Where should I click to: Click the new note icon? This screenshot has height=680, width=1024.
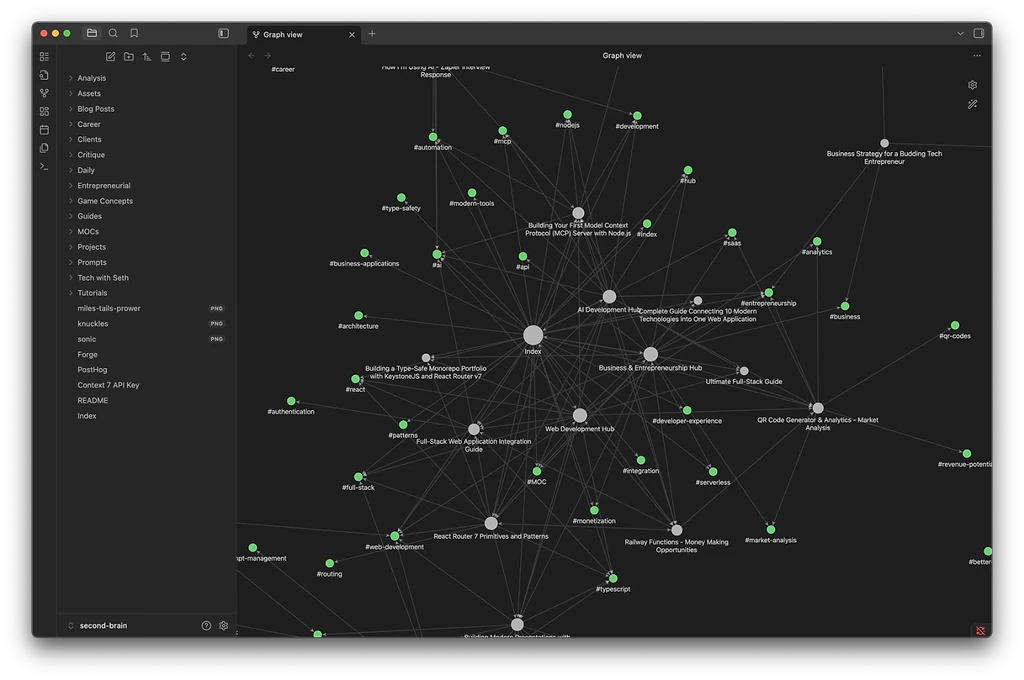(110, 57)
